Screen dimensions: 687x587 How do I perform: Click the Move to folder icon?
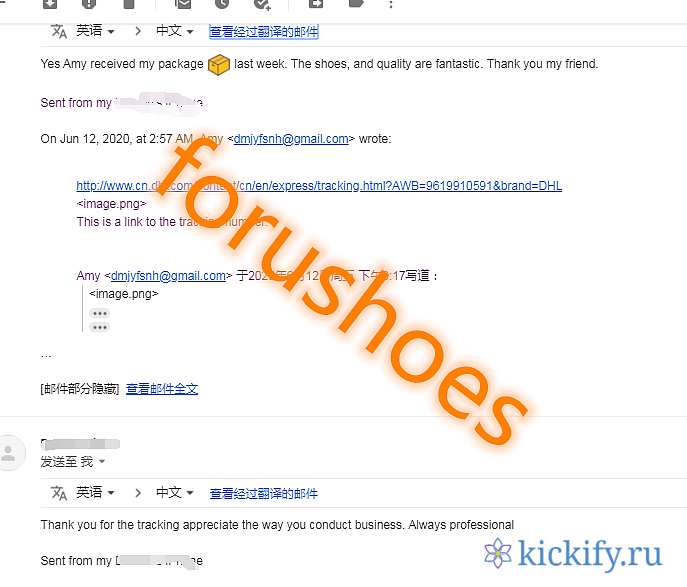pos(316,4)
